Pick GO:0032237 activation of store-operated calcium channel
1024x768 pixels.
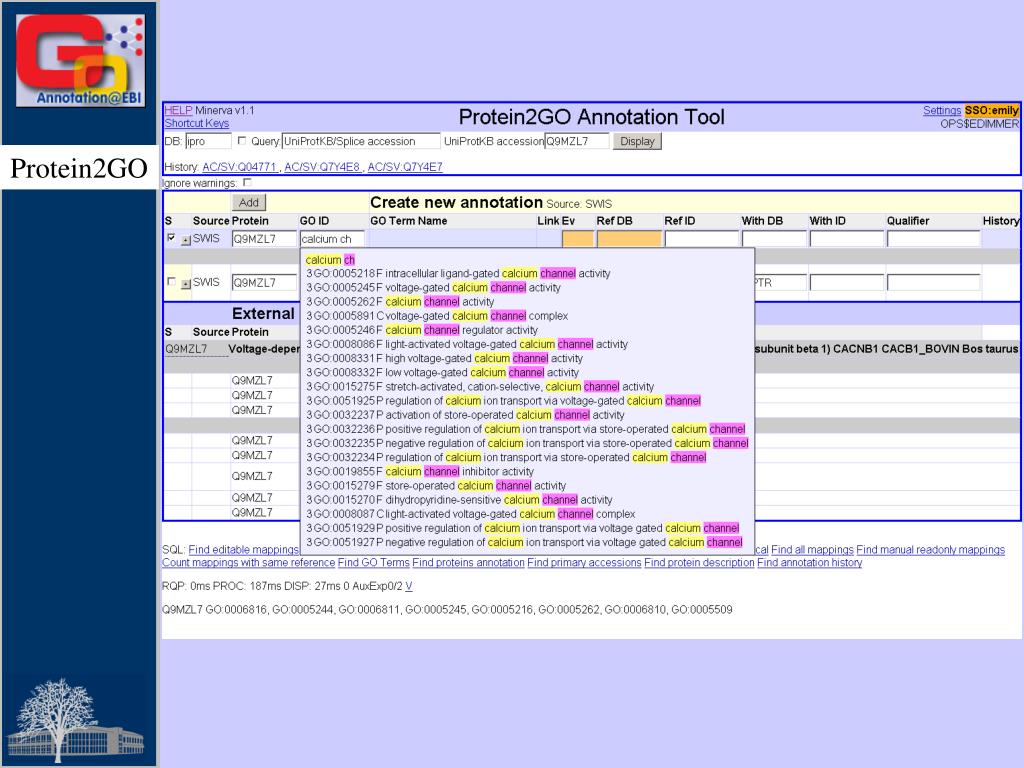click(x=465, y=415)
